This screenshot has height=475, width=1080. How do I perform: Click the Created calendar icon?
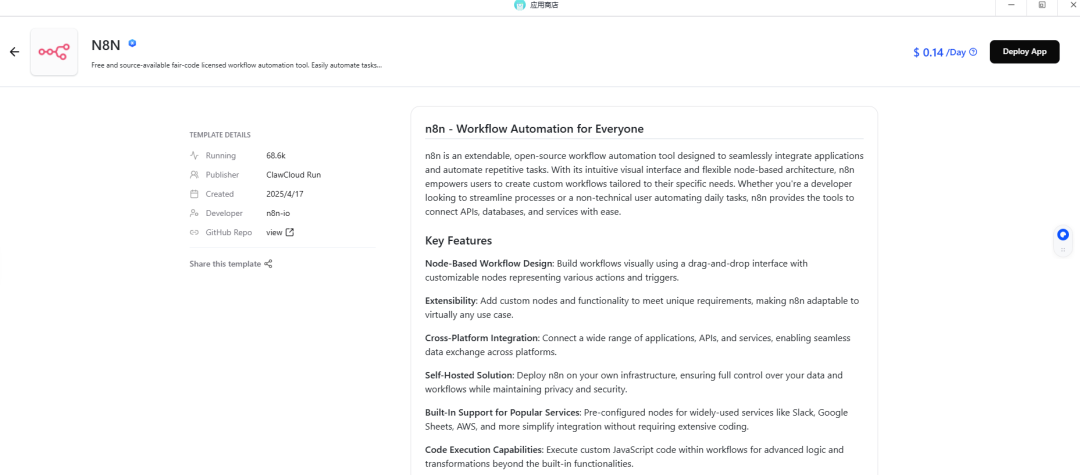194,194
